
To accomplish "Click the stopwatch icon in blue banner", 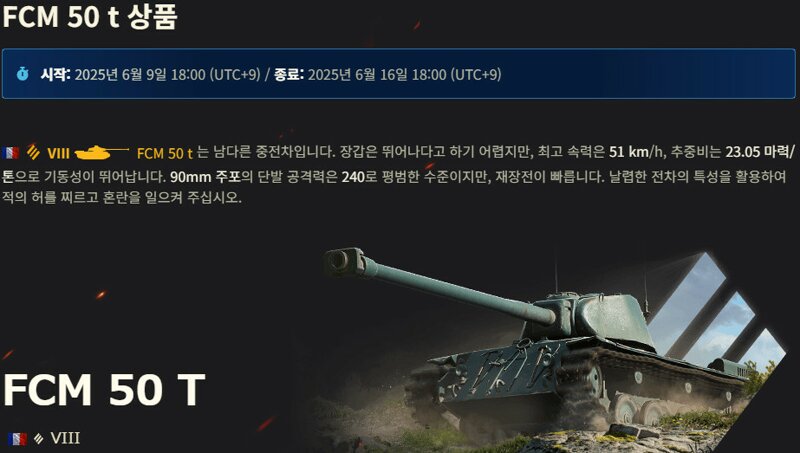I will coord(22,74).
